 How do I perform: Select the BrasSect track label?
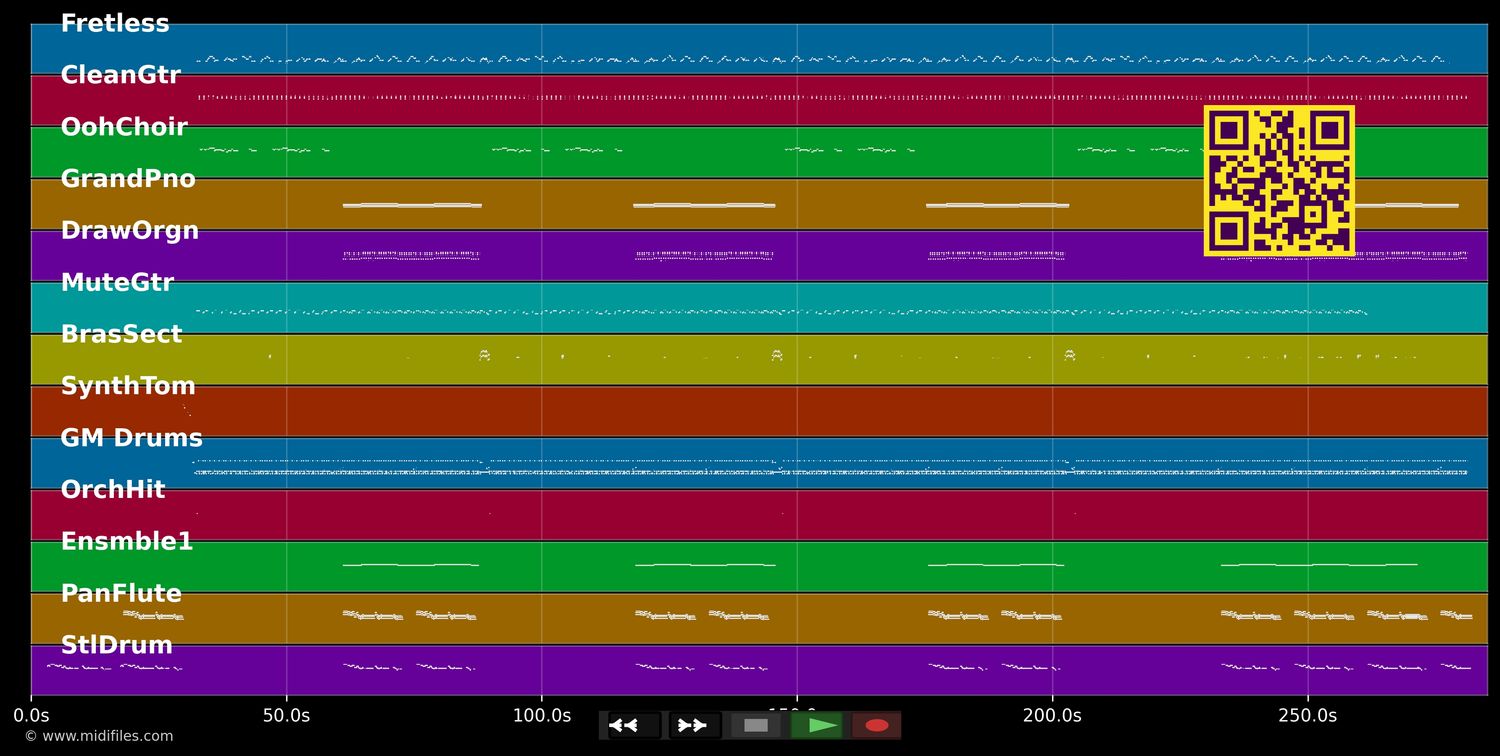[x=121, y=335]
